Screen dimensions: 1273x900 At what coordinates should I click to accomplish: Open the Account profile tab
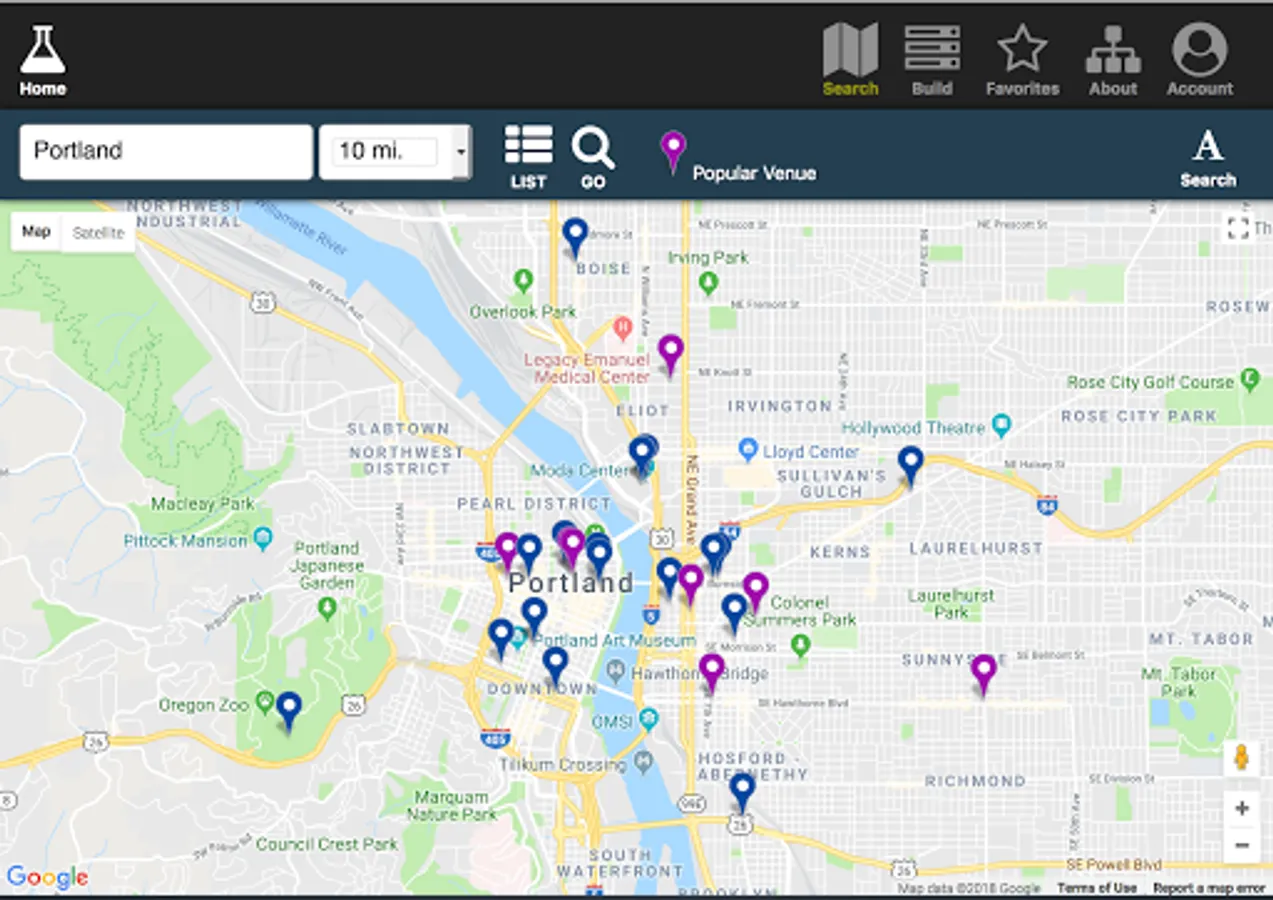[x=1200, y=60]
